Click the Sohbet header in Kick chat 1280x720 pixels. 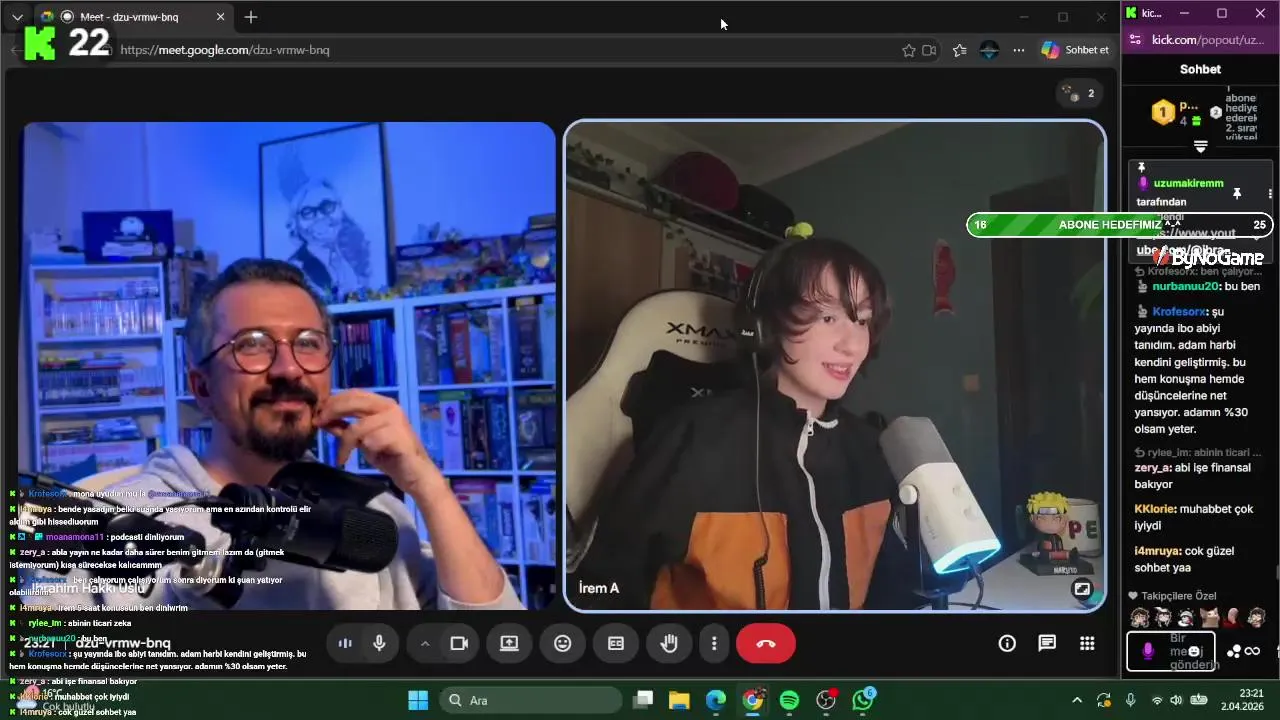1200,69
